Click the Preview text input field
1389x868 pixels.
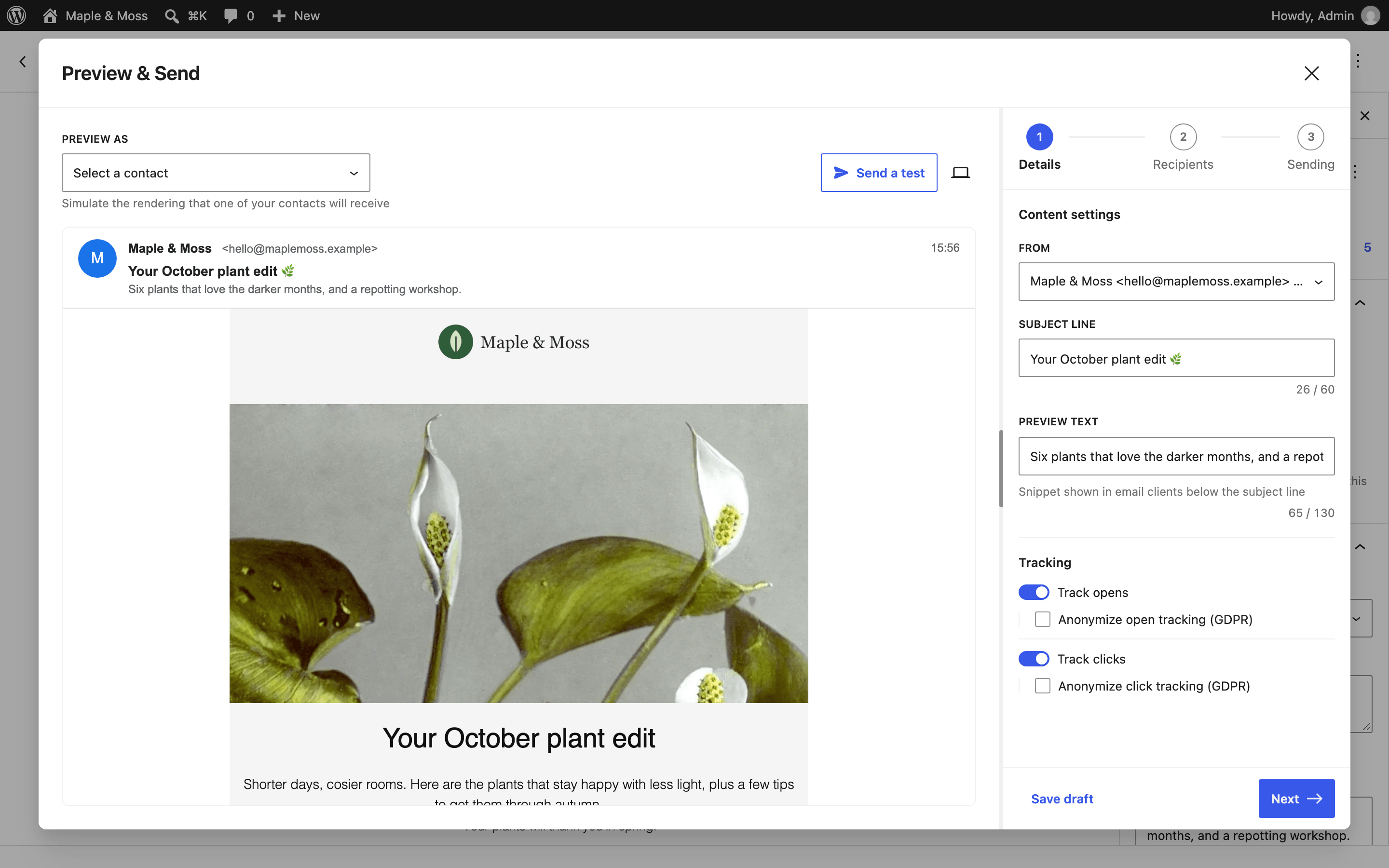[x=1176, y=456]
